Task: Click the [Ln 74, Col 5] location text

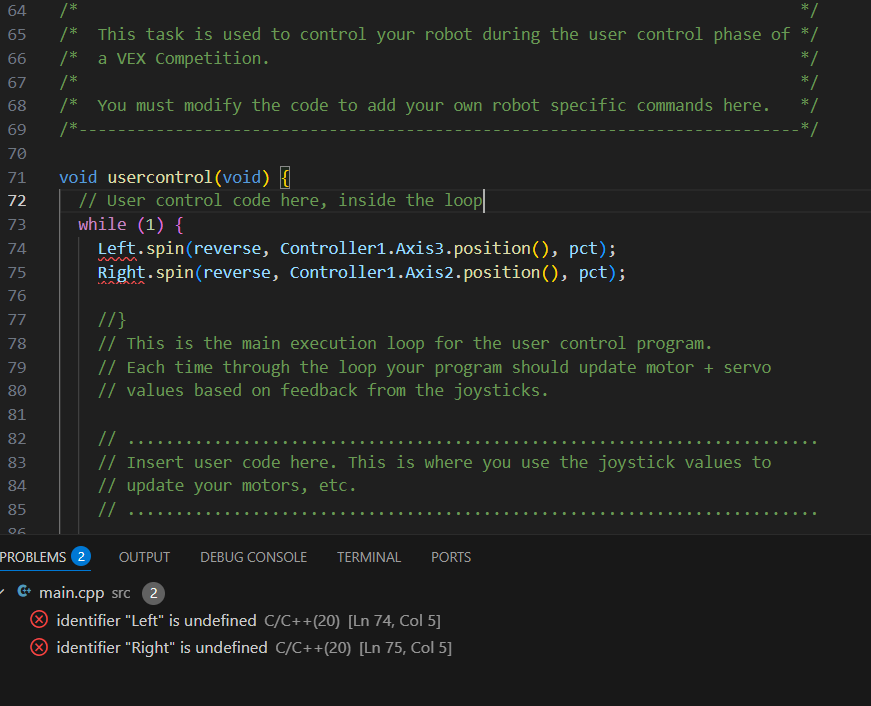Action: 394,620
